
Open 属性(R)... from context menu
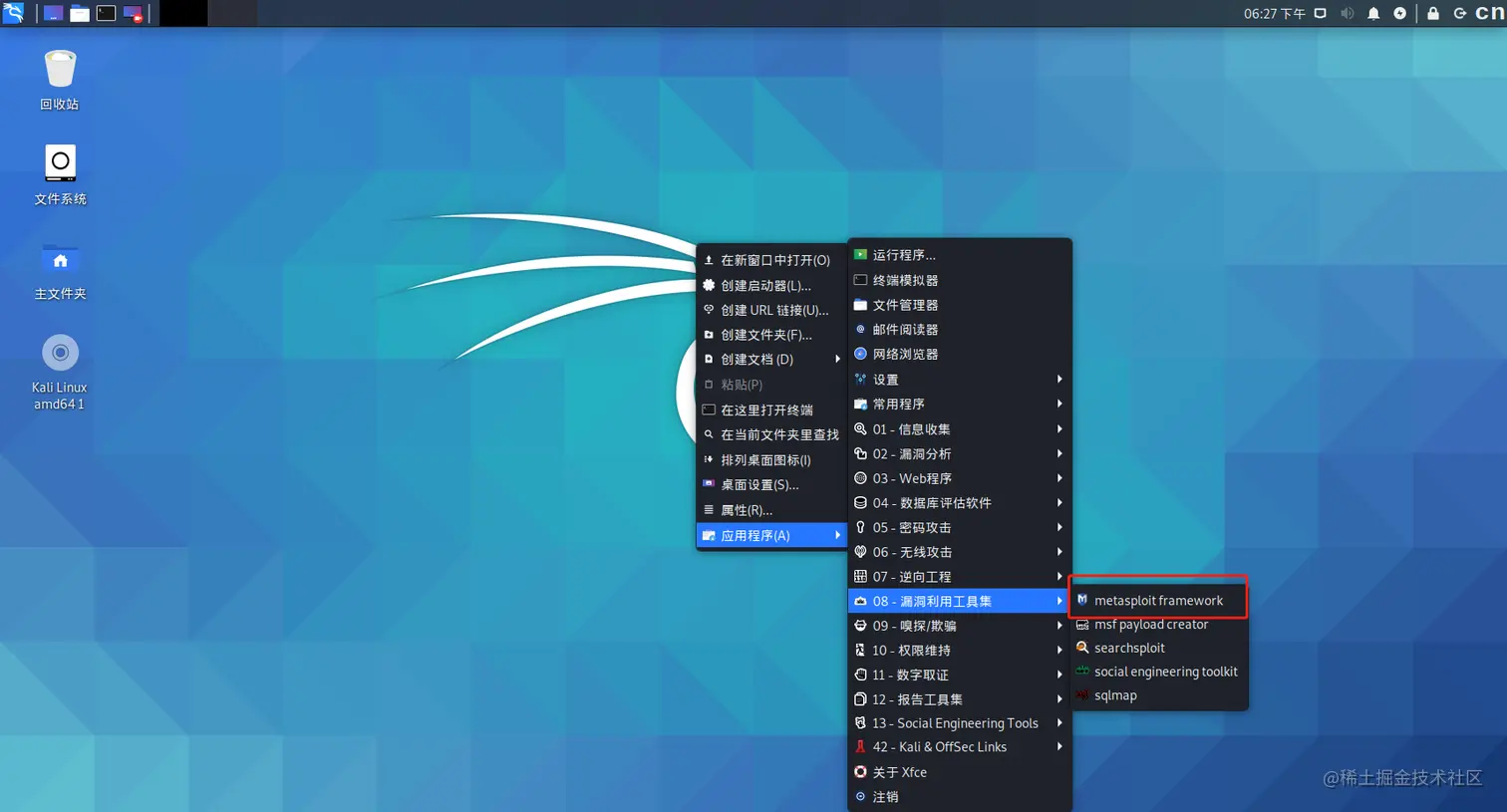click(x=771, y=509)
